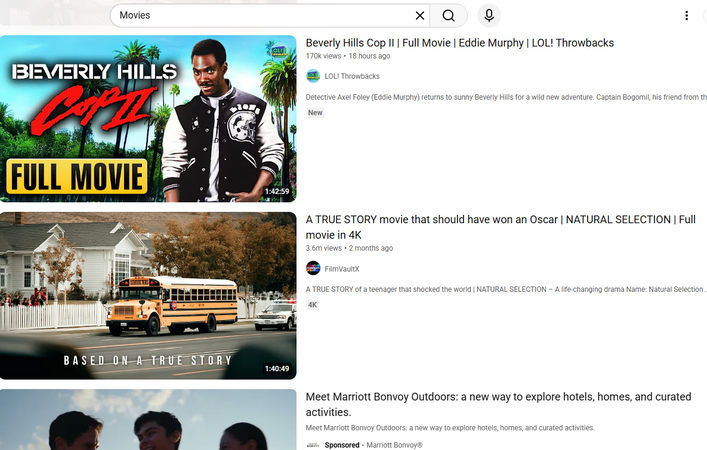The image size is (707, 450).
Task: Click the 1:42:59 duration label
Action: (x=277, y=192)
